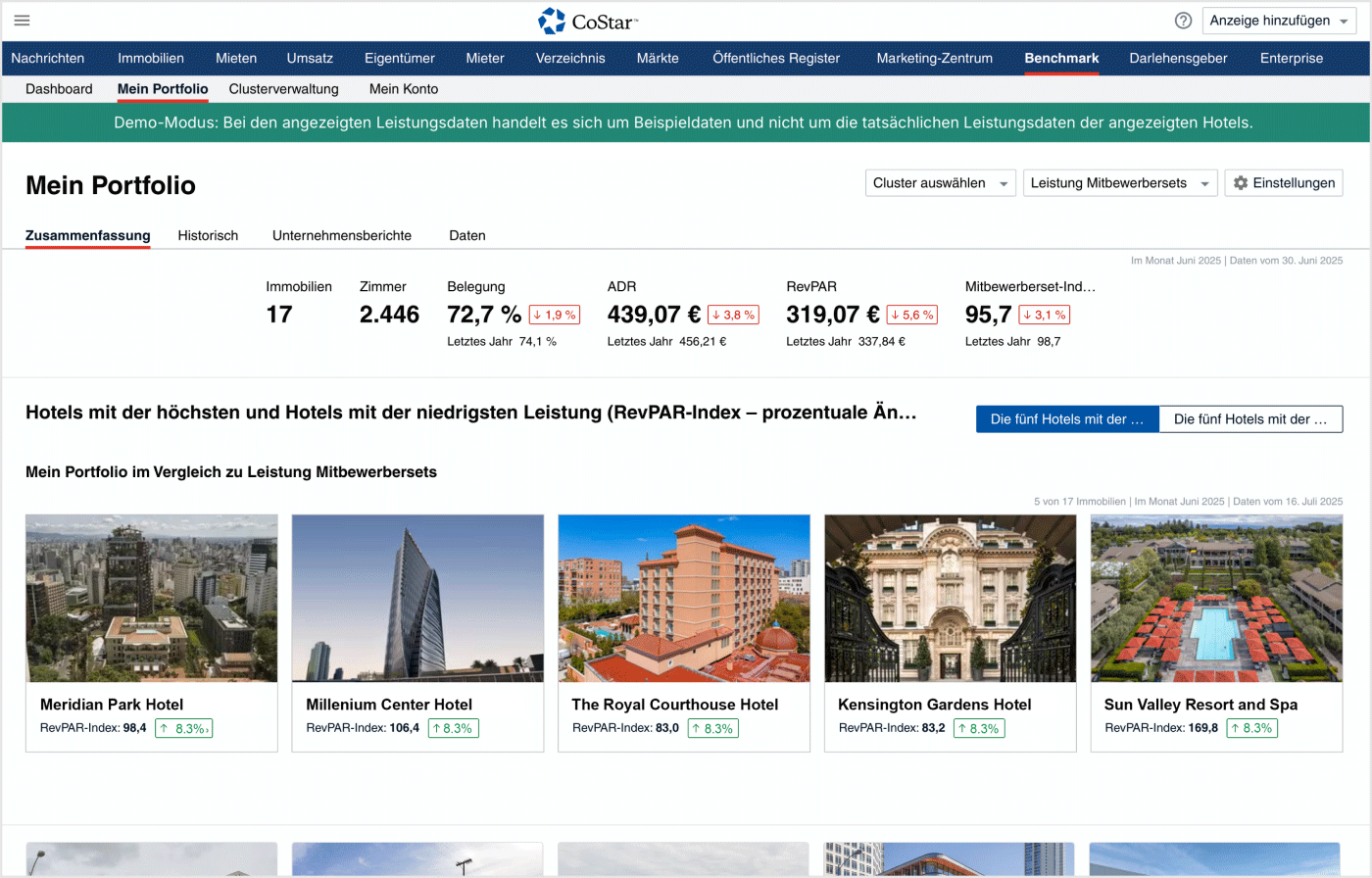
Task: Open the hamburger menu icon
Action: (x=22, y=21)
